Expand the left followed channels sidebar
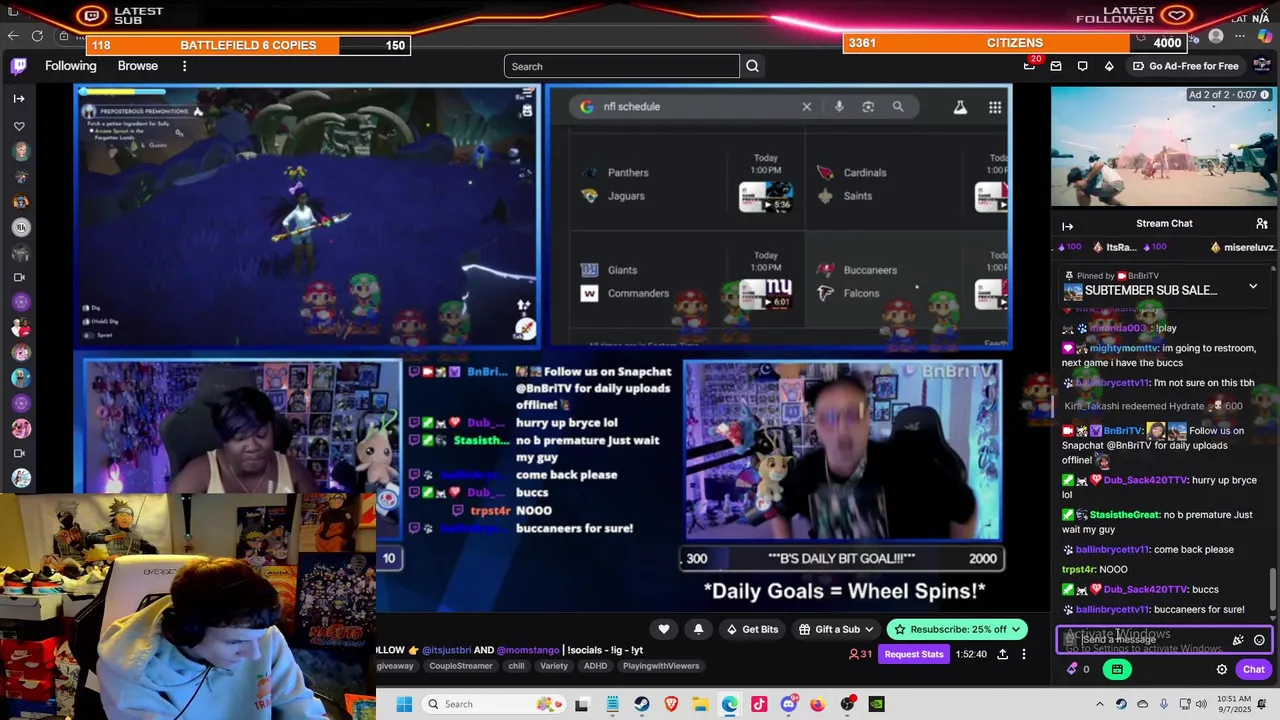 click(x=19, y=98)
